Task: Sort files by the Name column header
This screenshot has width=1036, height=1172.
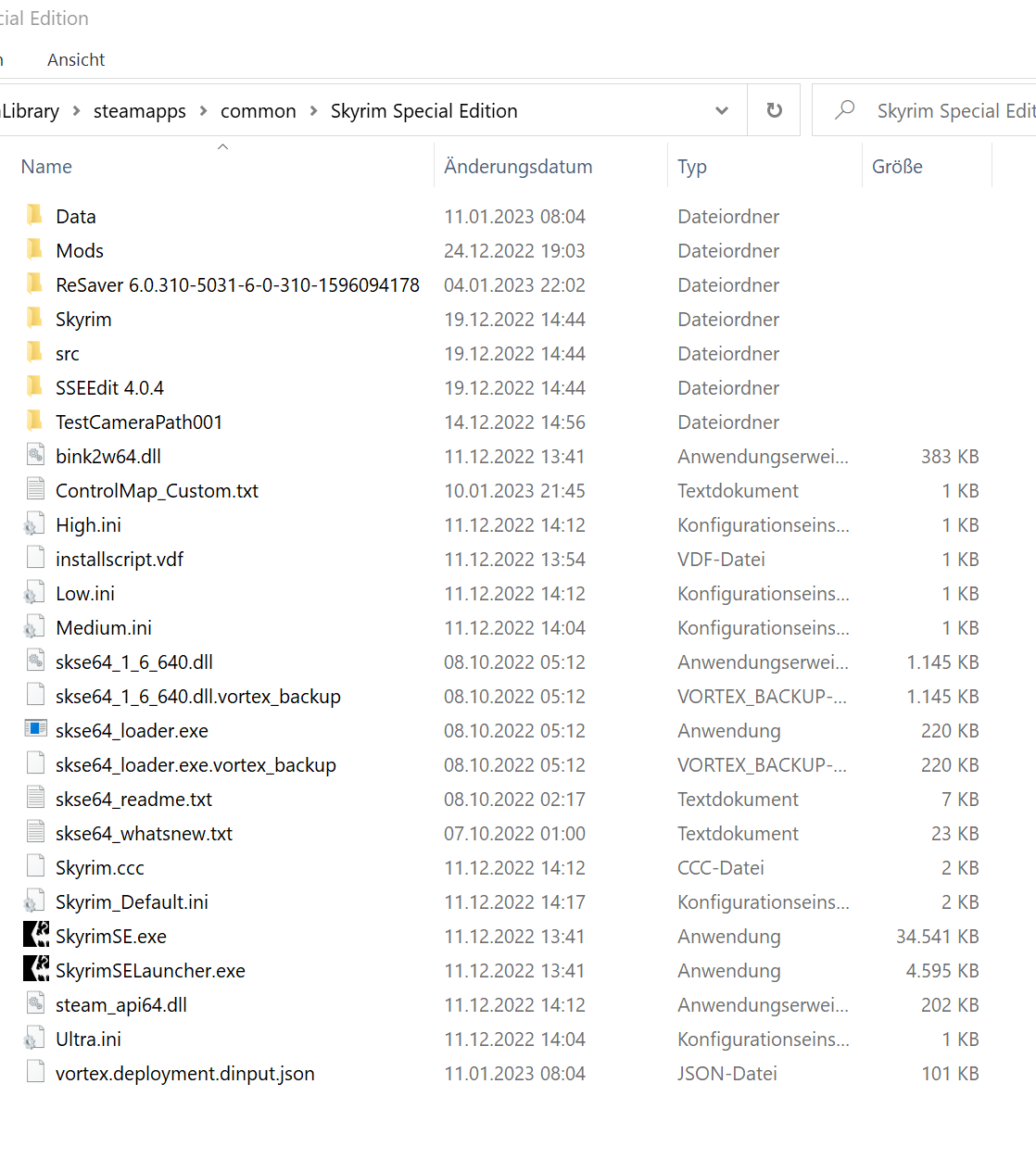Action: pos(46,167)
